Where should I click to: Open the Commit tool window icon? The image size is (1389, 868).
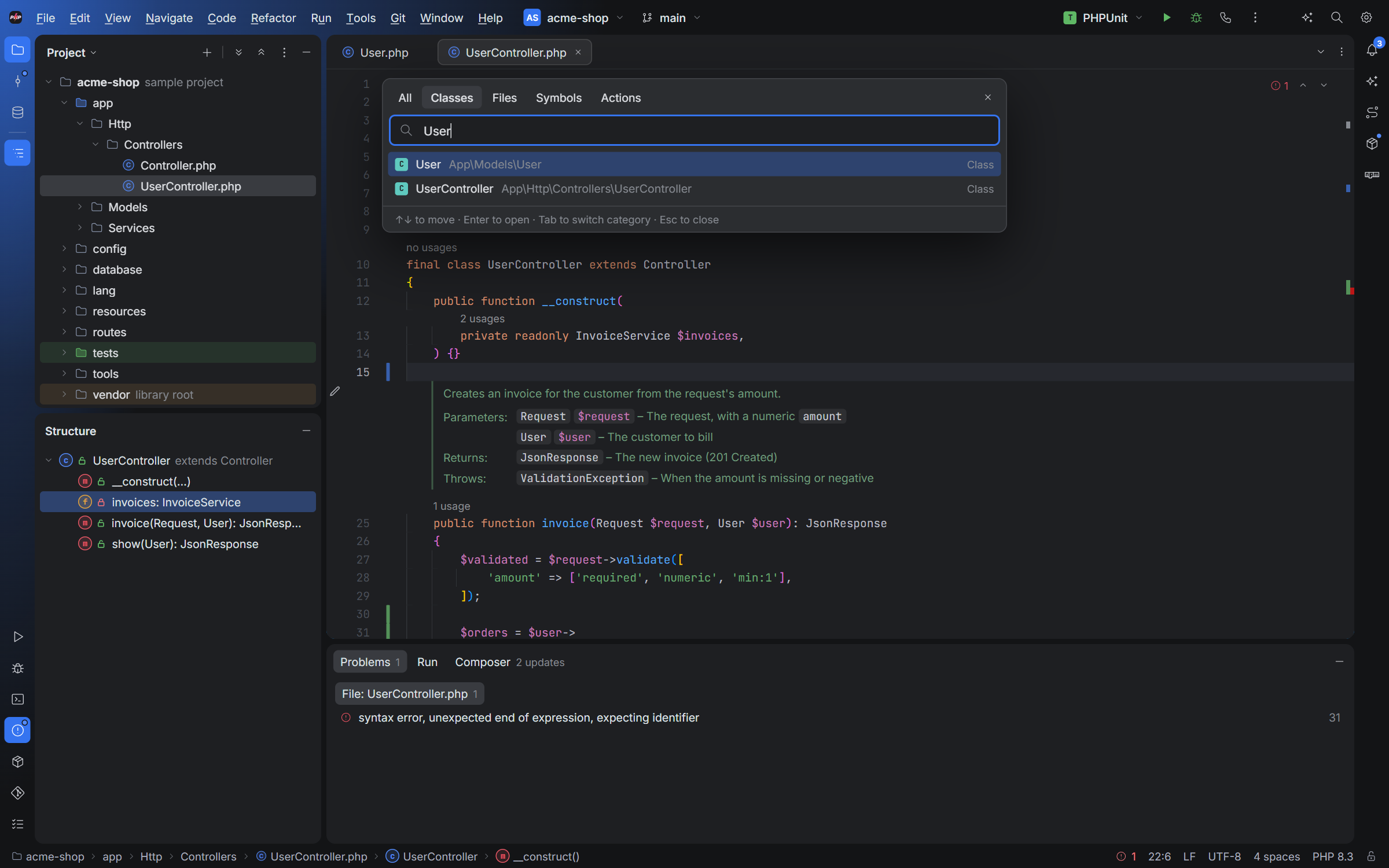[17, 81]
